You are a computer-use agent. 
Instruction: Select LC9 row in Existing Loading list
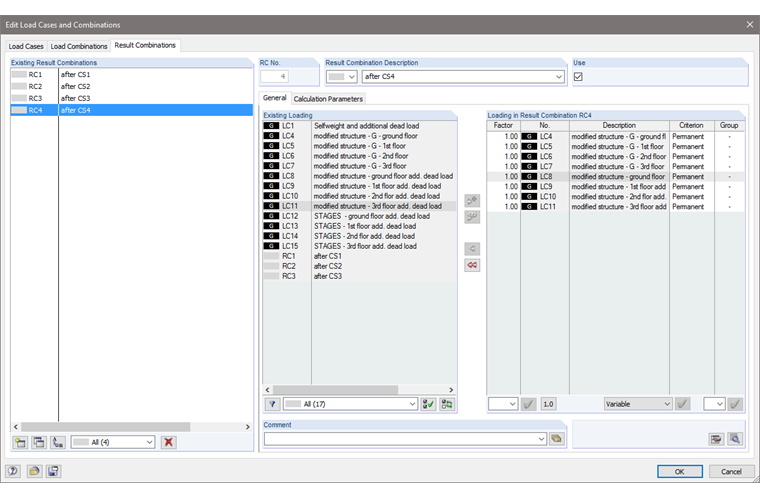(x=359, y=186)
